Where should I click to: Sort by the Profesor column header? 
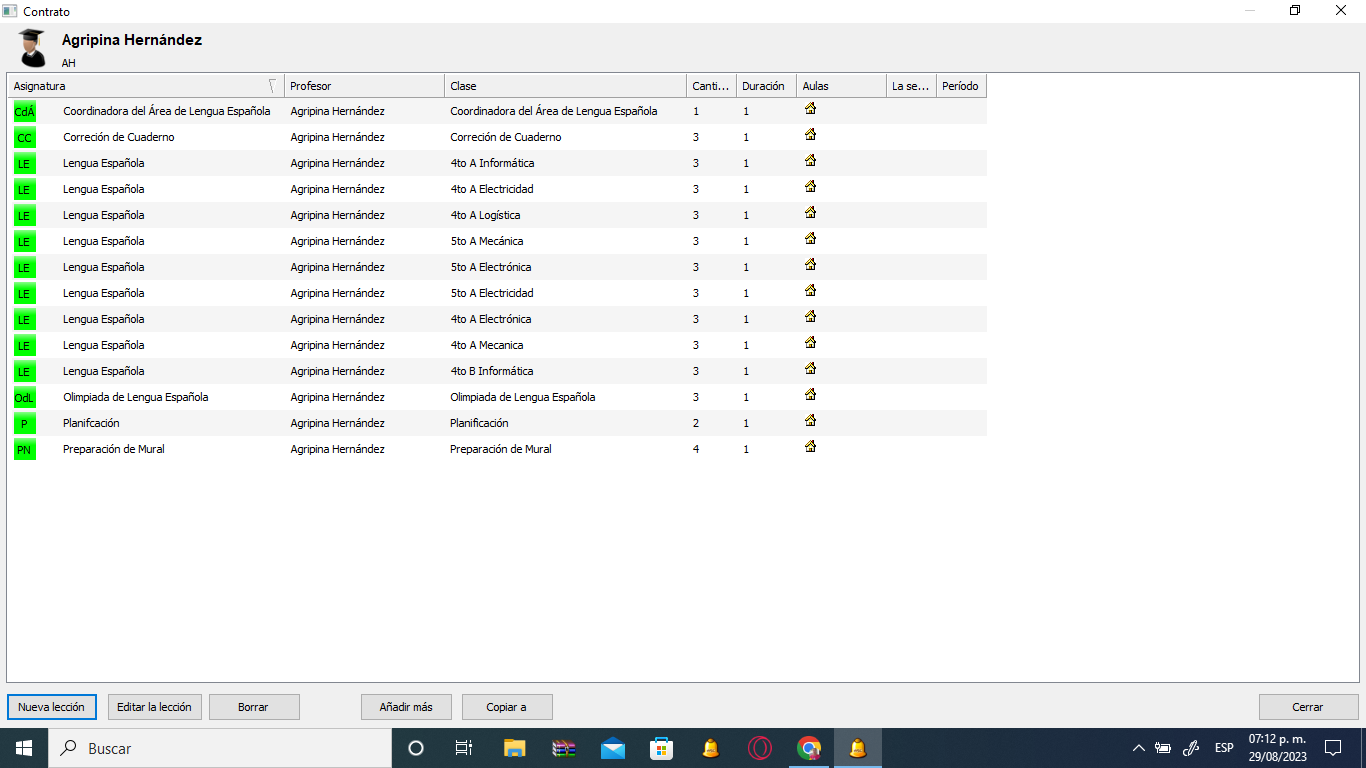click(364, 86)
